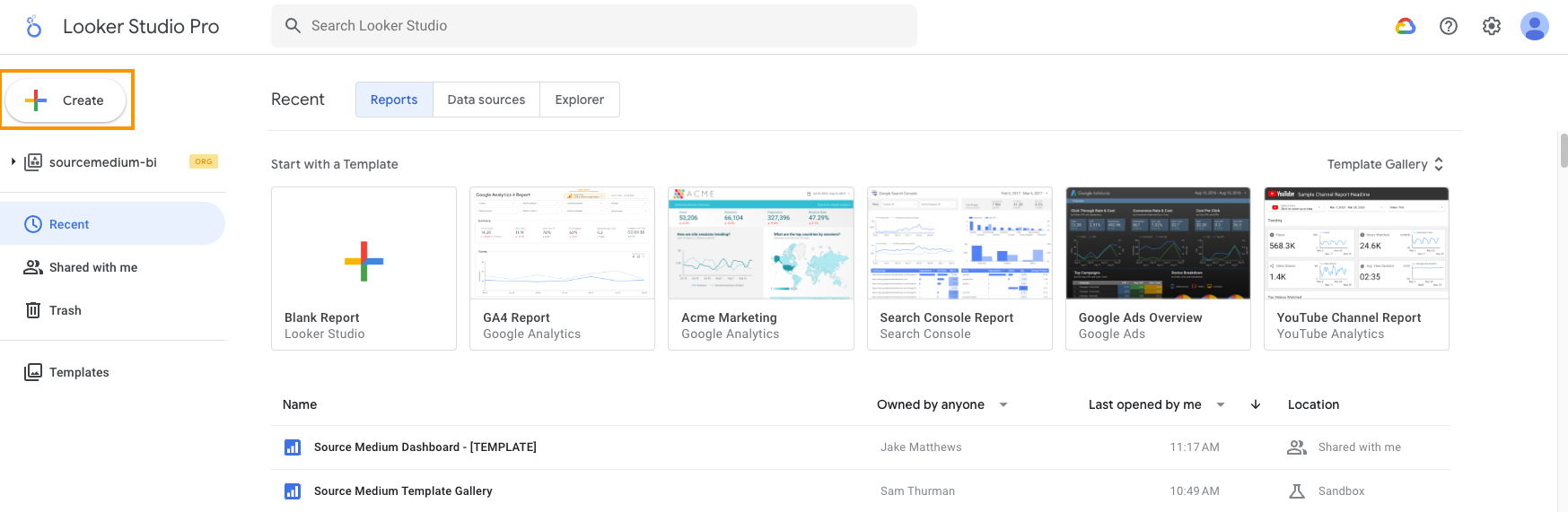Open the YouTube Channel Report template
The width and height of the screenshot is (1568, 512).
tap(1356, 268)
